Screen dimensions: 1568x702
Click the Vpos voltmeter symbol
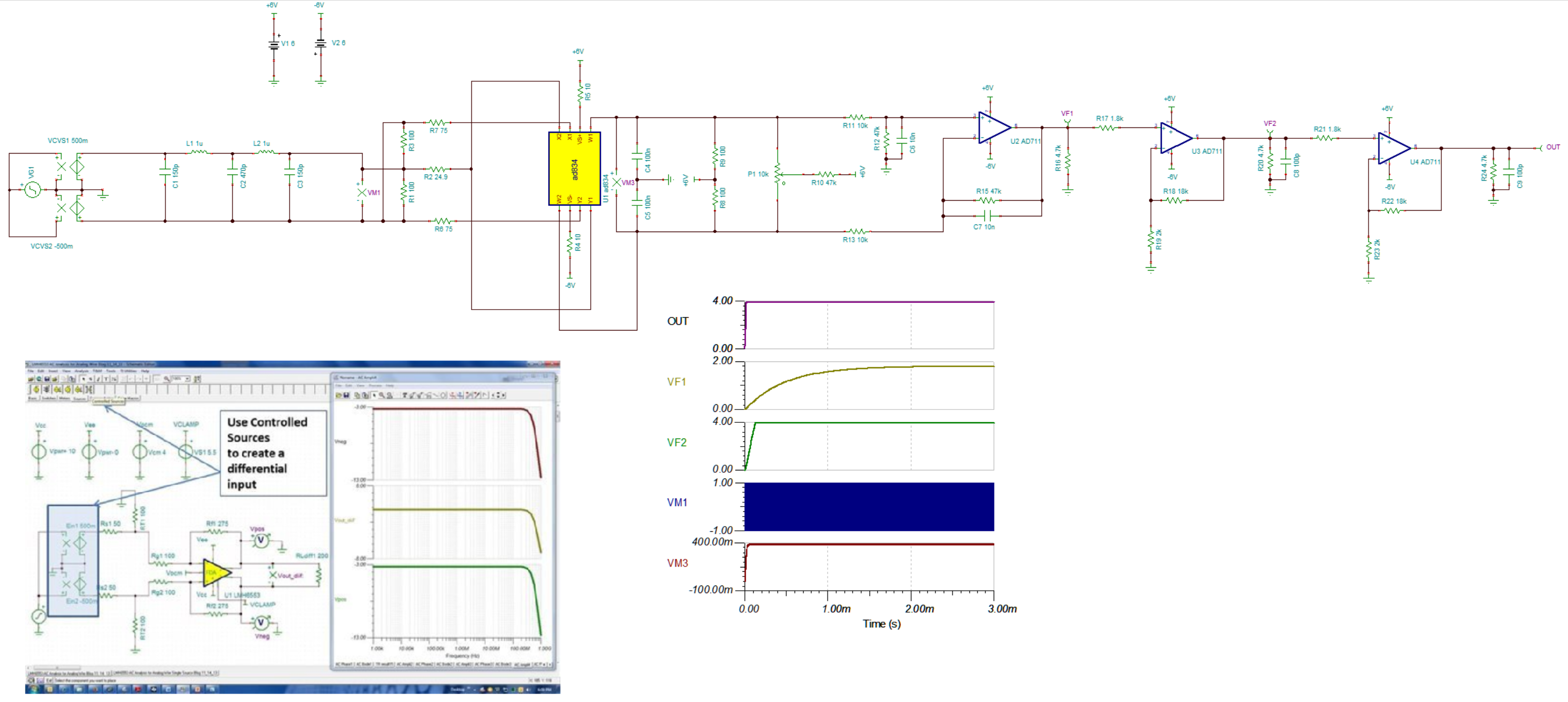pos(261,540)
